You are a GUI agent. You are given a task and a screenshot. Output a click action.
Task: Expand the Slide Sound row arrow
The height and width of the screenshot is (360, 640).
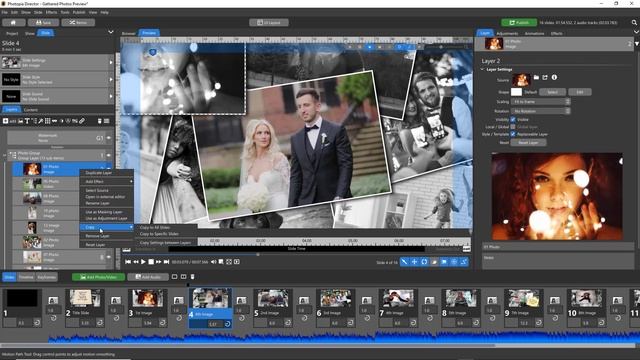[x=111, y=97]
